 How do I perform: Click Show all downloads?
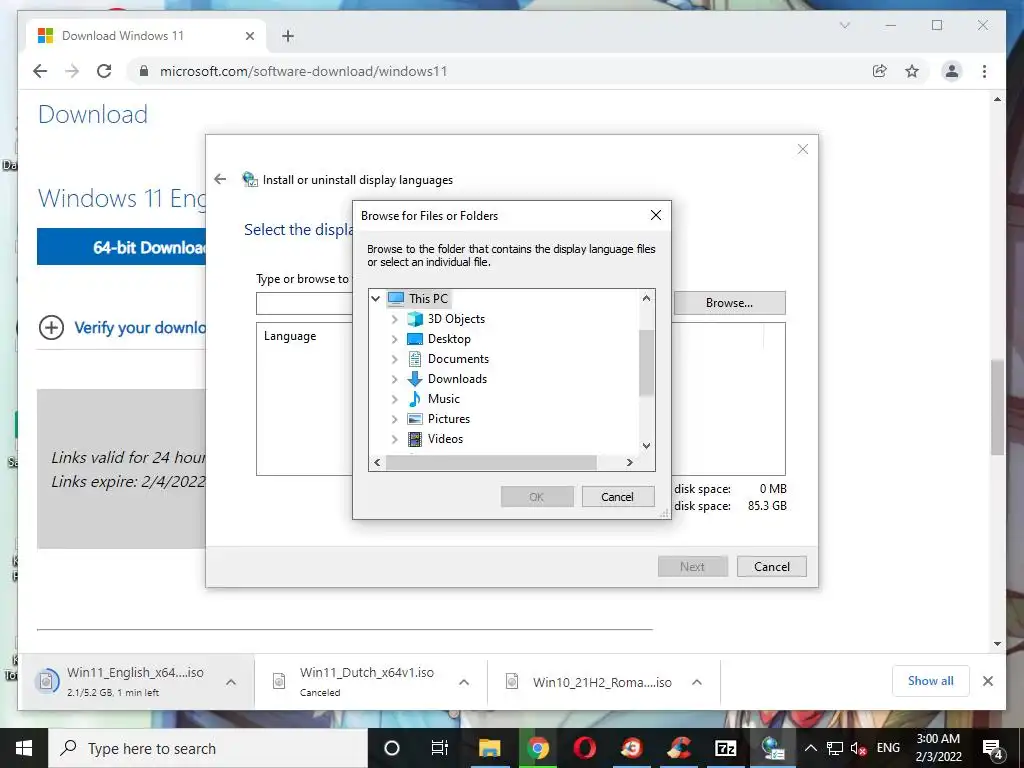click(x=930, y=681)
